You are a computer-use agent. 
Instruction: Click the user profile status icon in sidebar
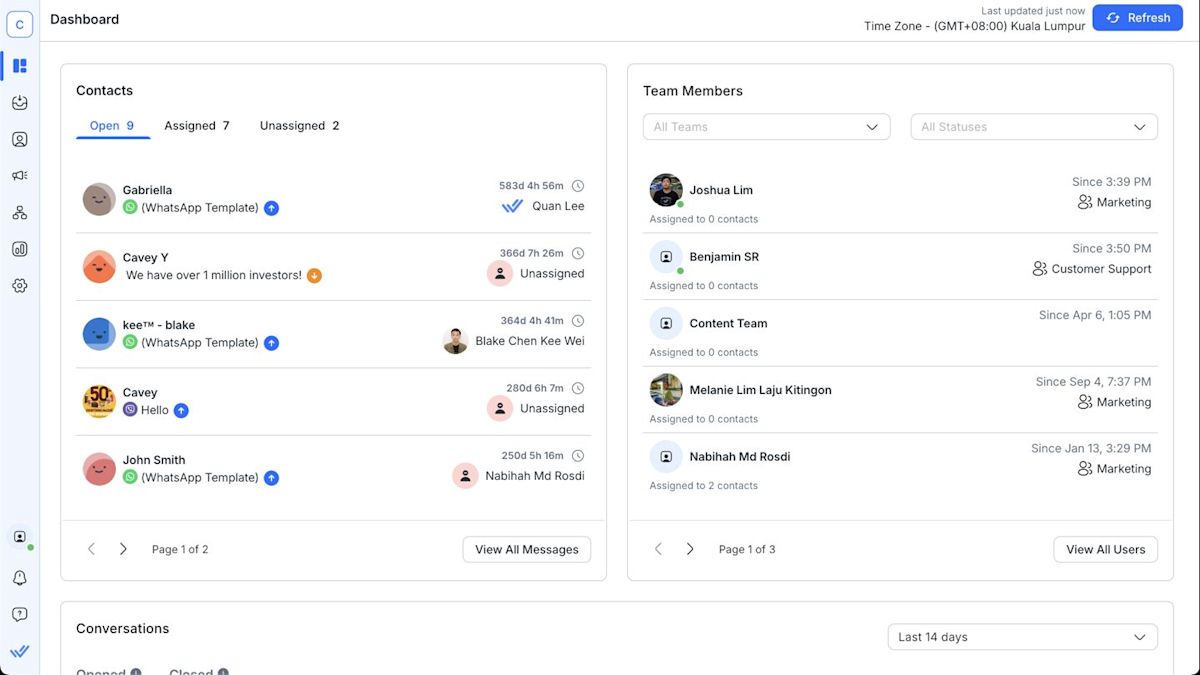19,538
